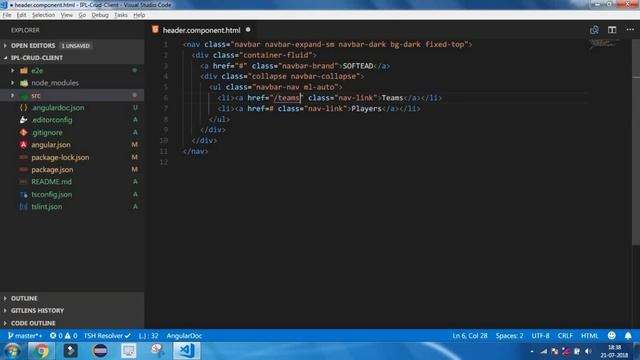Click the braces icon beside .angulardoc.json

(24, 108)
